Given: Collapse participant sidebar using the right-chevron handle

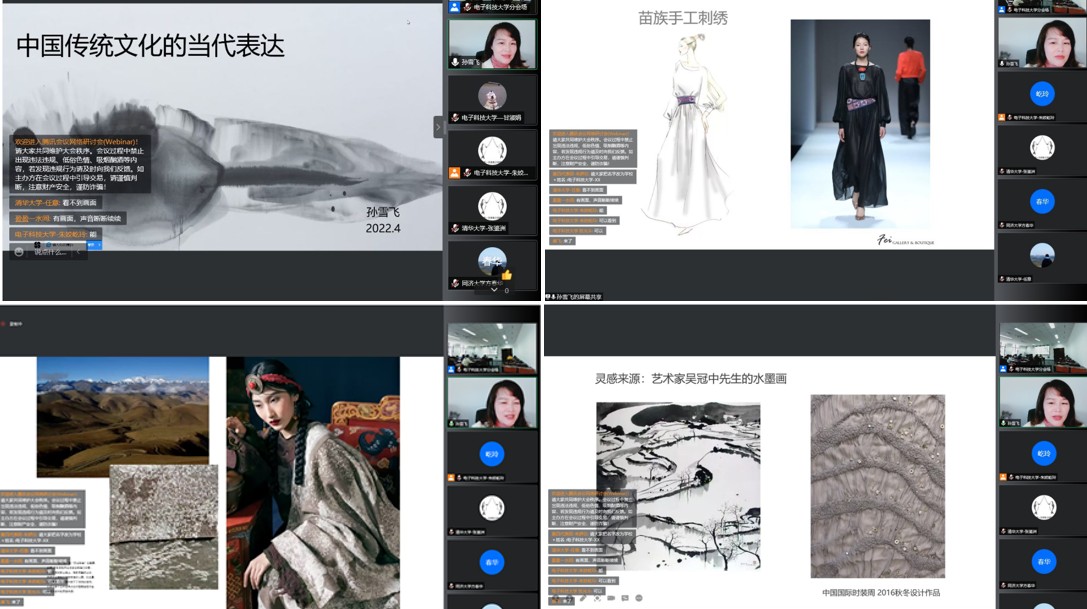Looking at the screenshot, I should (438, 127).
